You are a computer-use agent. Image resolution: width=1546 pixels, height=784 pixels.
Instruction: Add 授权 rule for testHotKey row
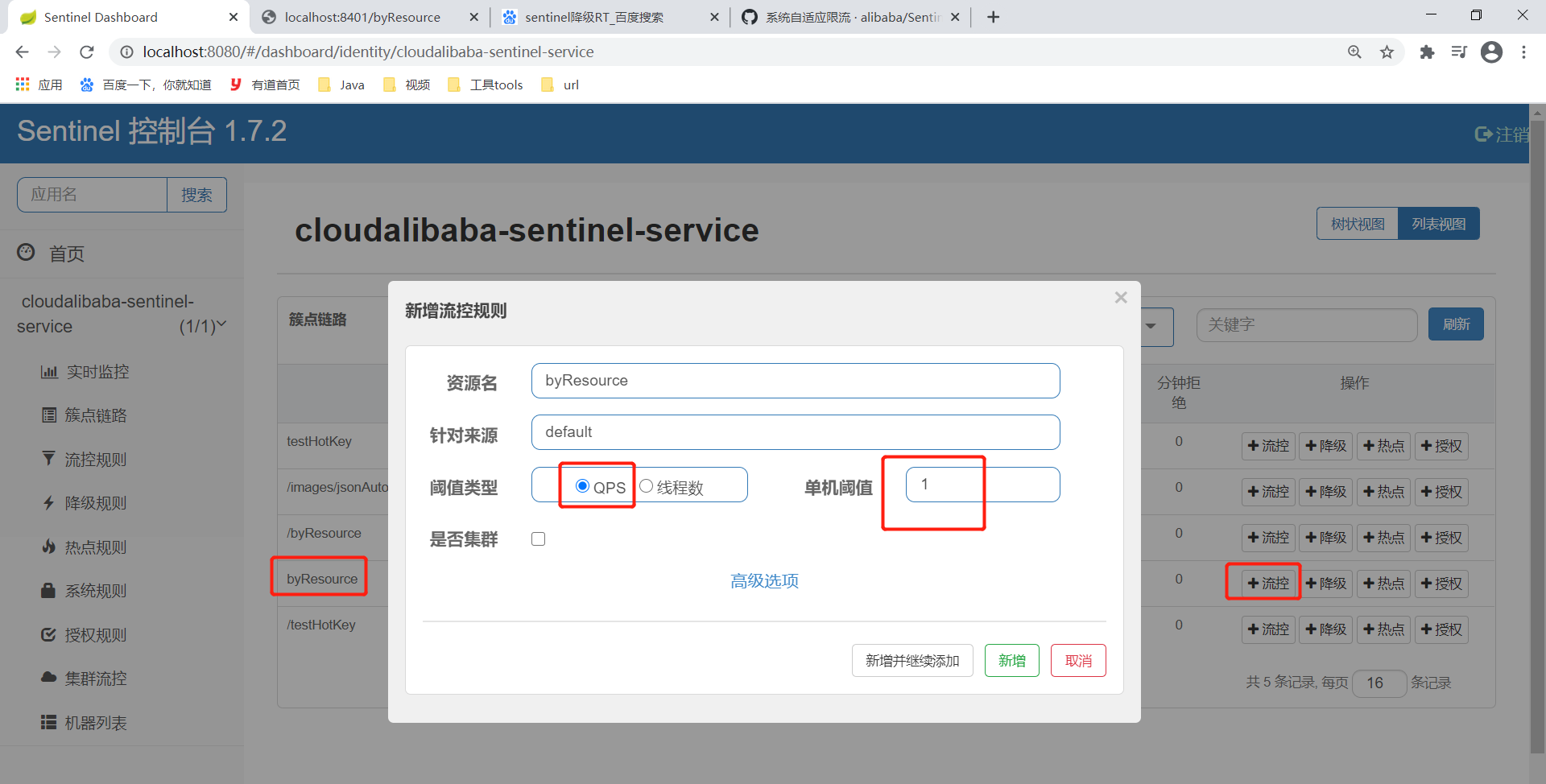pos(1441,446)
